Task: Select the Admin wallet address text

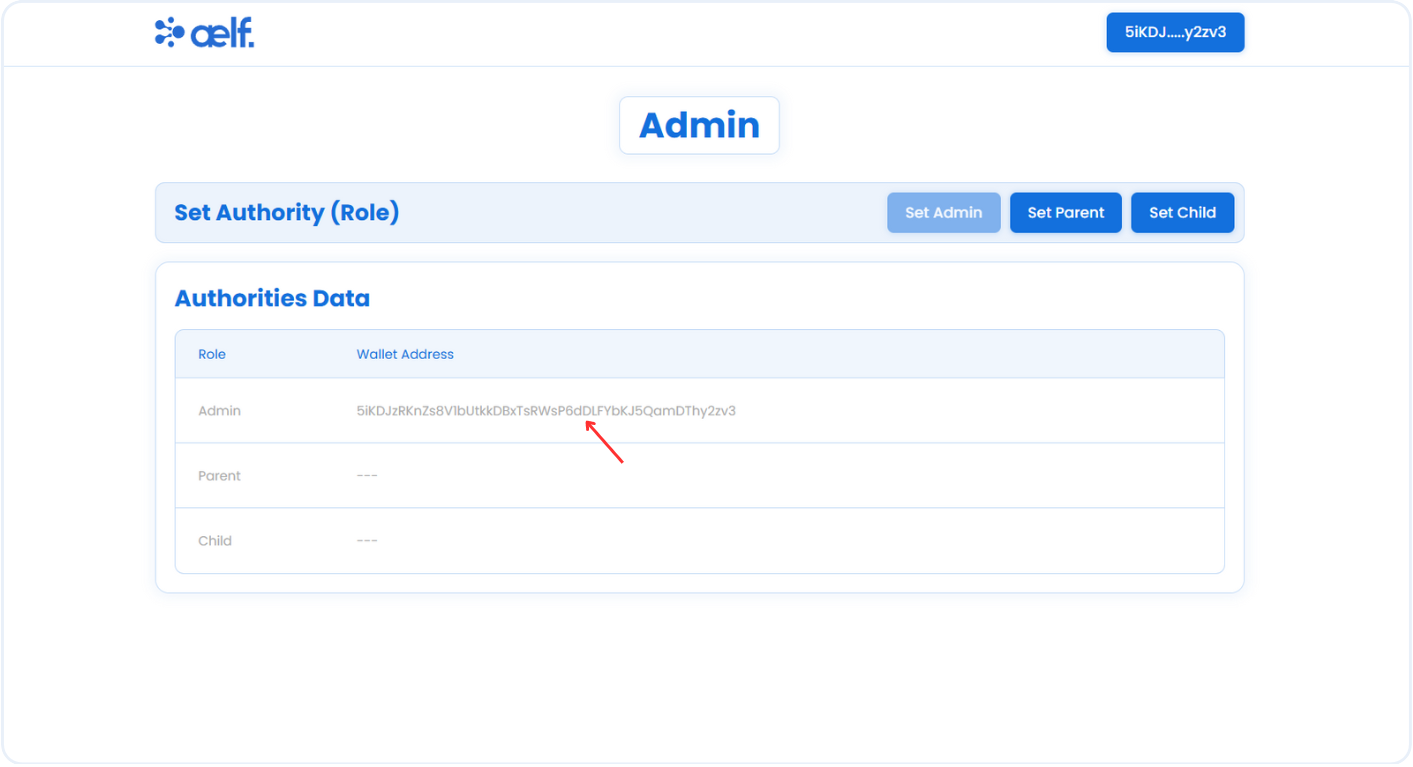Action: click(546, 410)
